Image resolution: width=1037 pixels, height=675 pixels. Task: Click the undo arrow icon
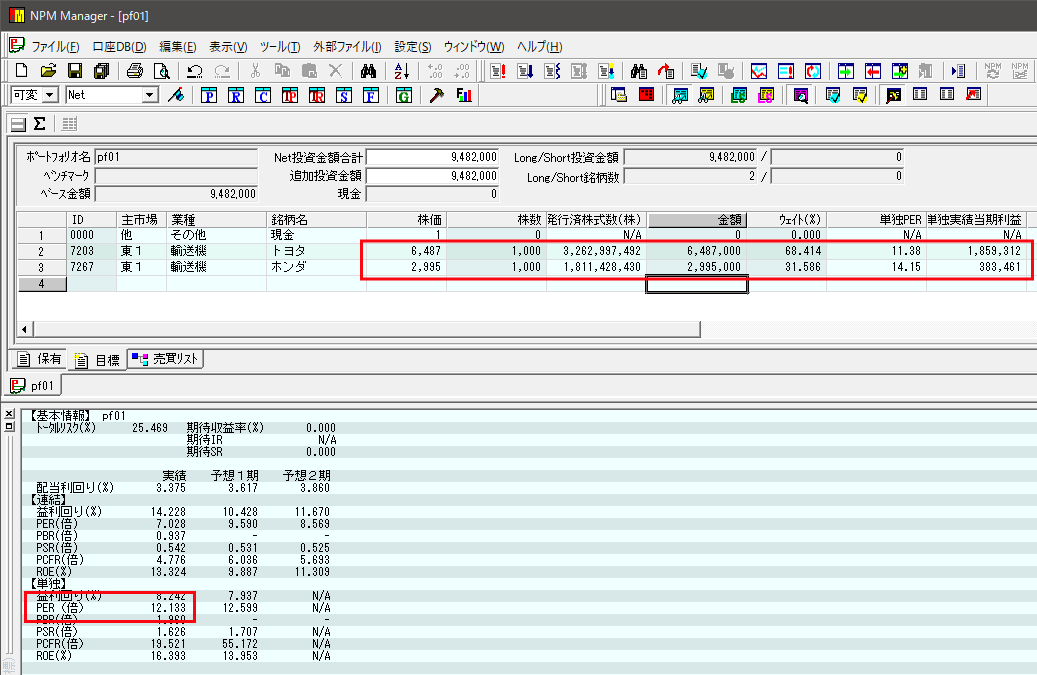pyautogui.click(x=195, y=71)
